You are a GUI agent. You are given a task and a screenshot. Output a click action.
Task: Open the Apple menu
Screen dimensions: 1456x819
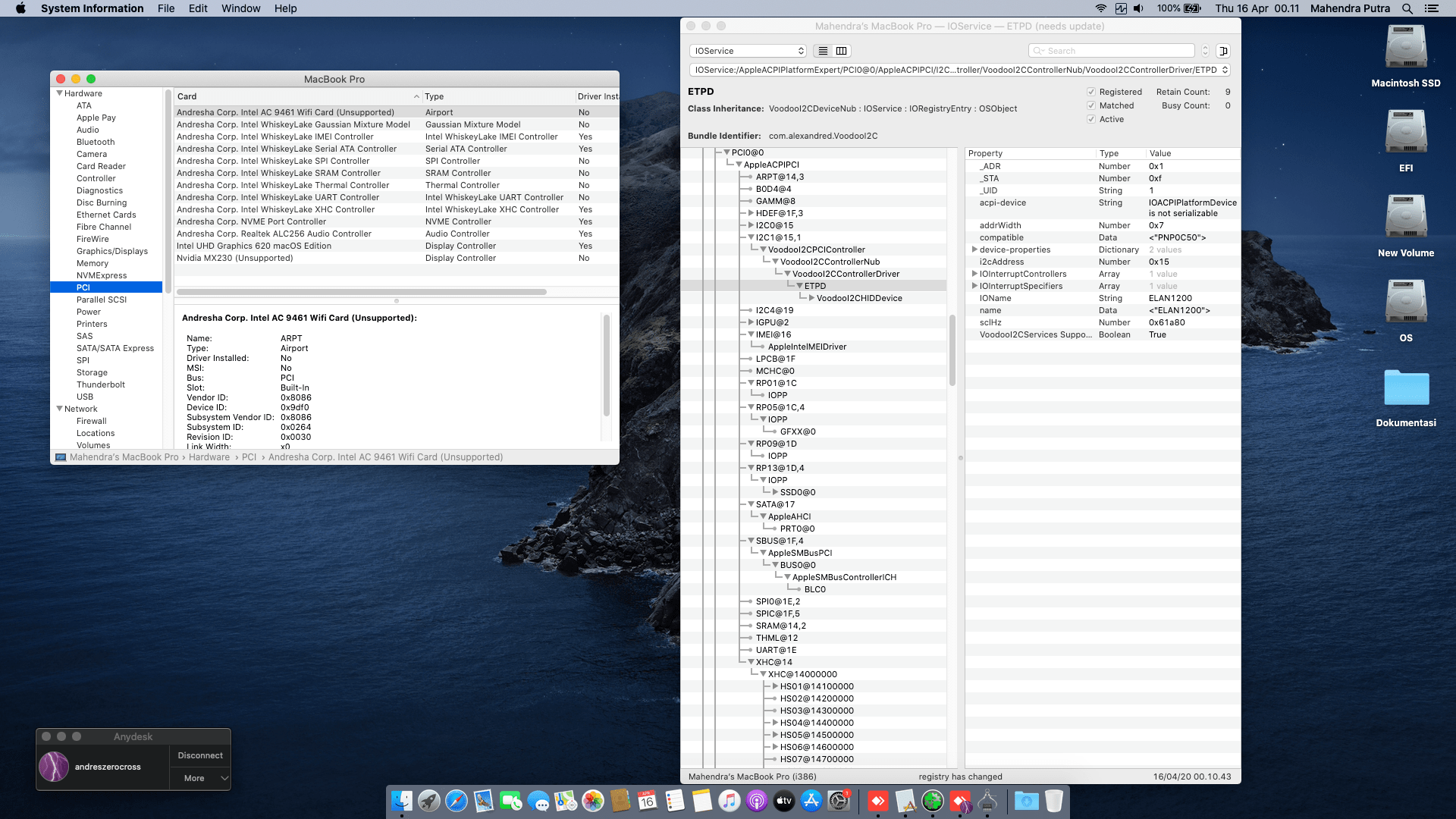(x=20, y=8)
